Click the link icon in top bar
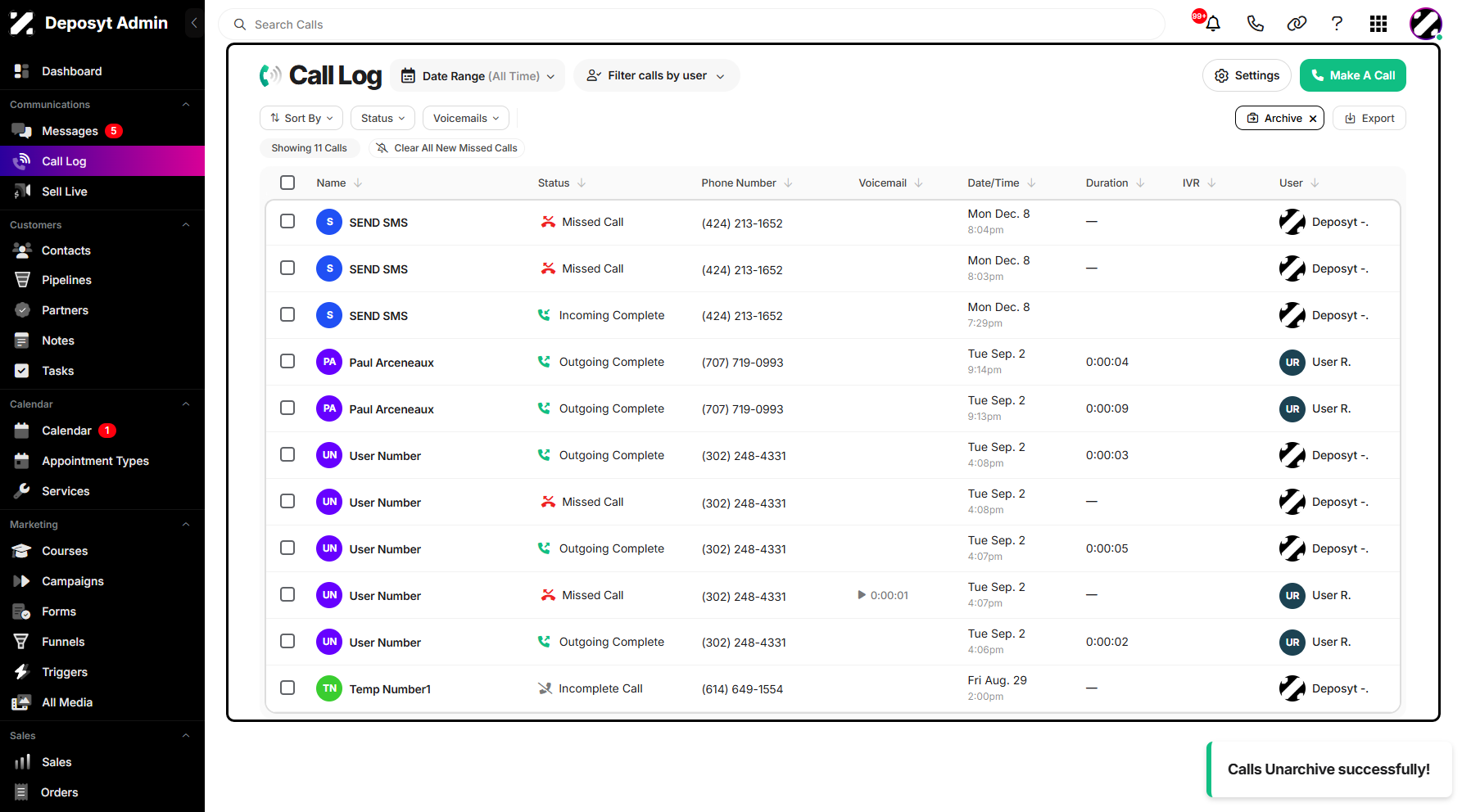Screen dimensions: 1462x812 [x=1297, y=24]
